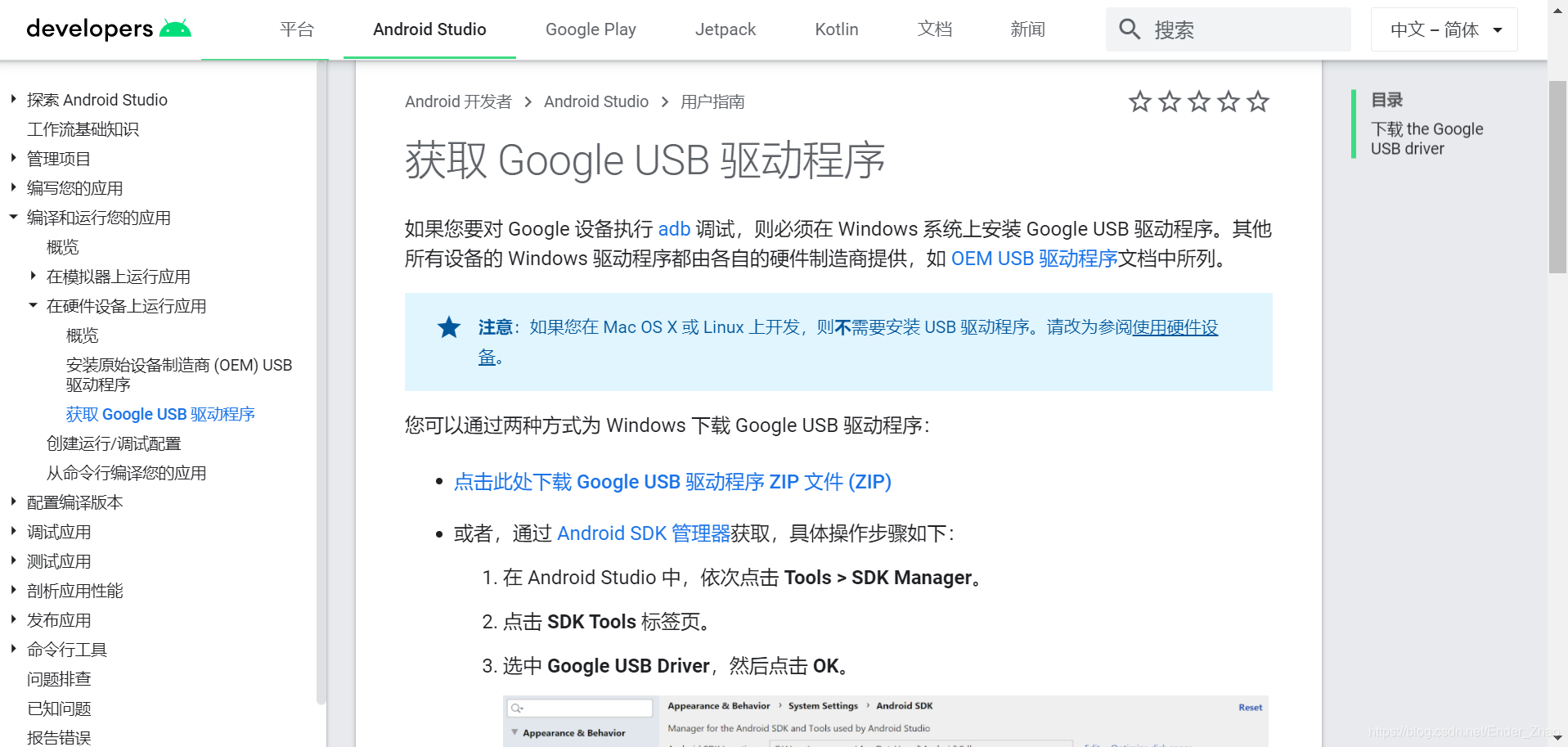Collapse the 编译和运行您的应用 section
1568x747 pixels.
[x=13, y=217]
